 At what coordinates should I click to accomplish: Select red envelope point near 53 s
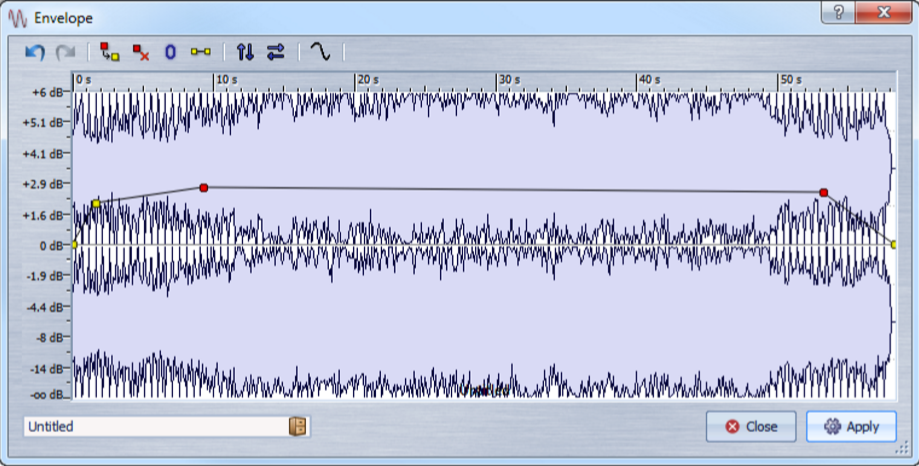click(823, 192)
